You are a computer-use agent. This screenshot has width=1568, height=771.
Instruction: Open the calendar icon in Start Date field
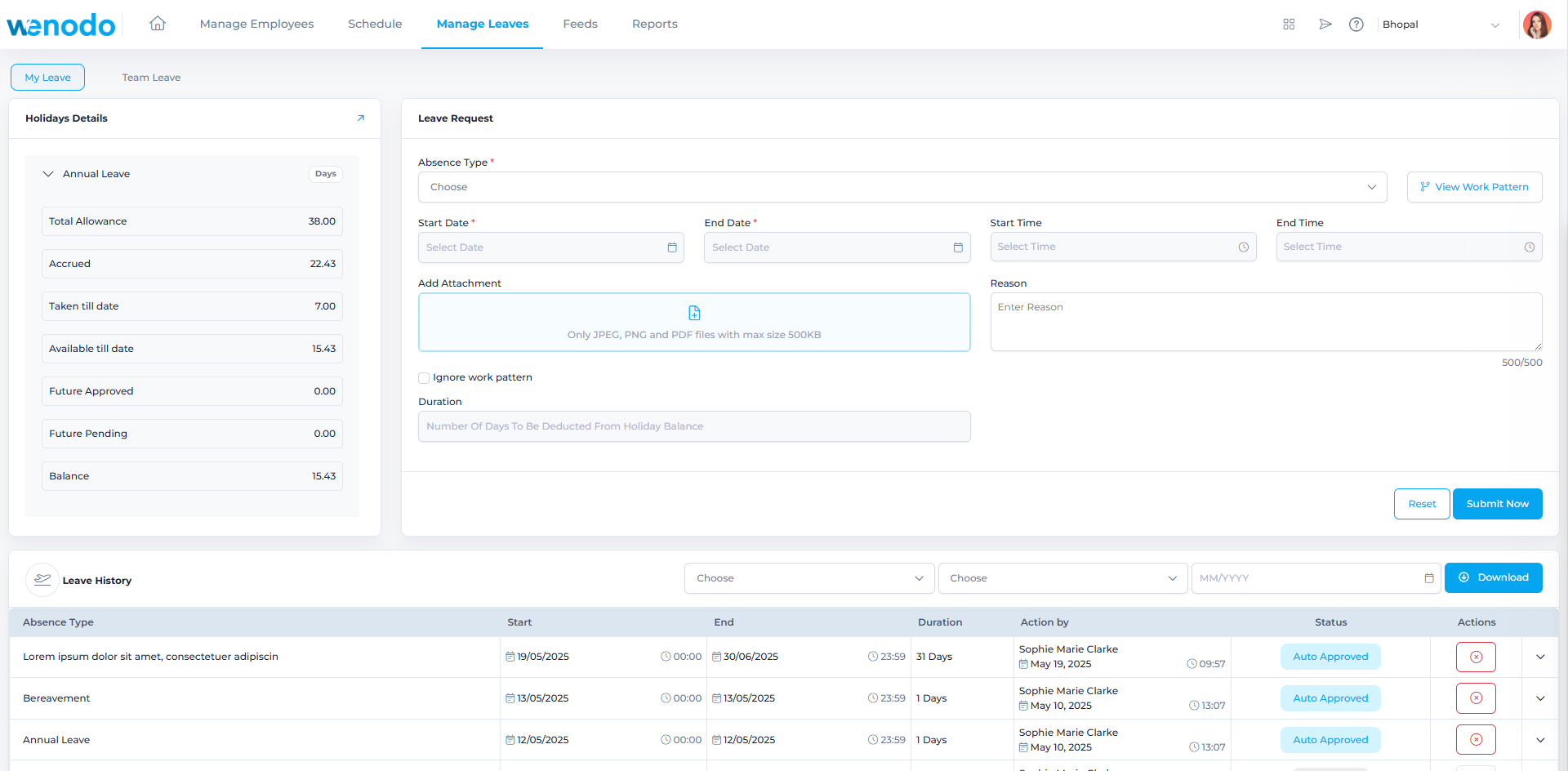671,247
